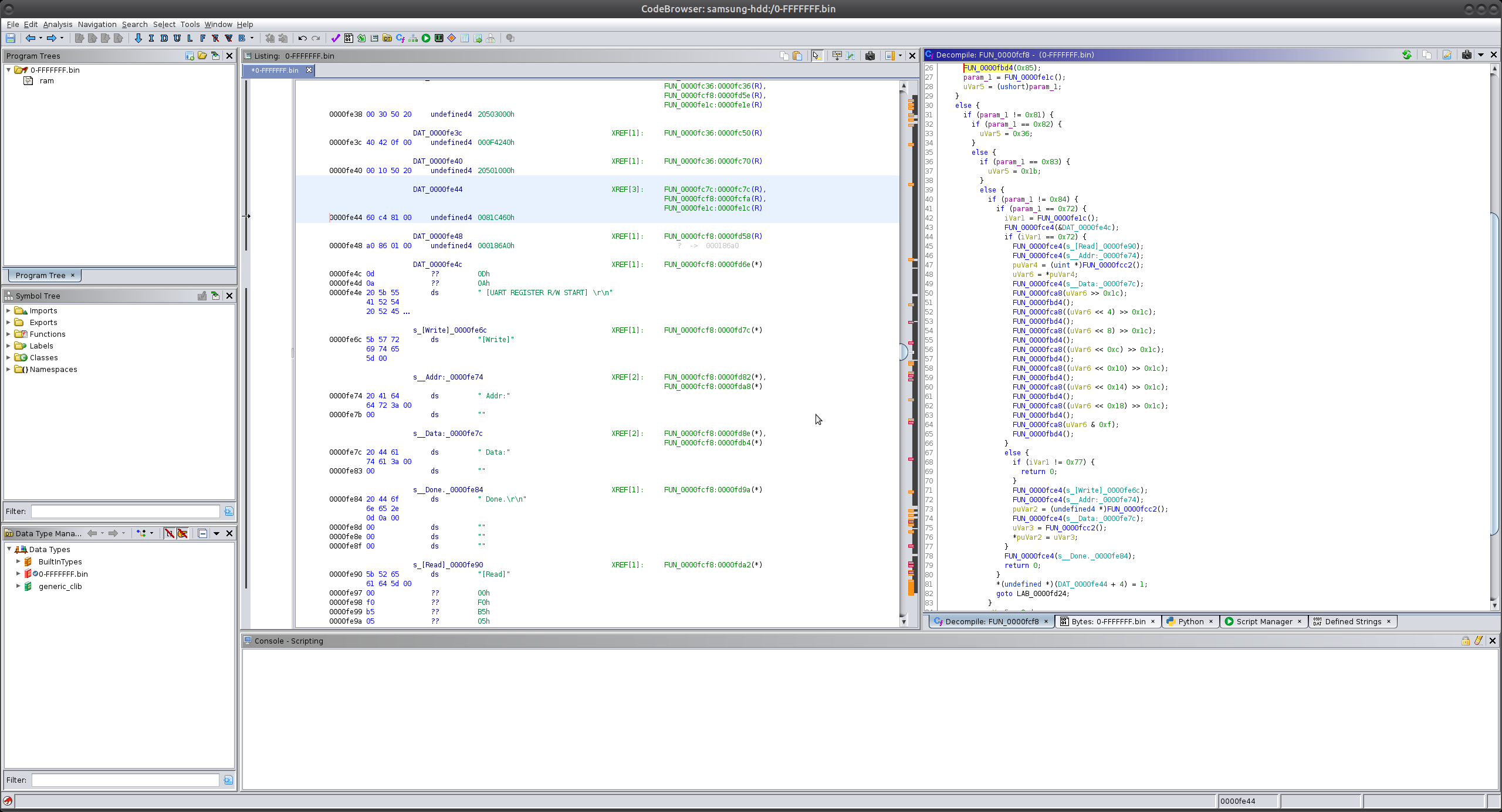The height and width of the screenshot is (812, 1502).
Task: Open Data Type Manager DT toolbar icon
Action: [387, 38]
